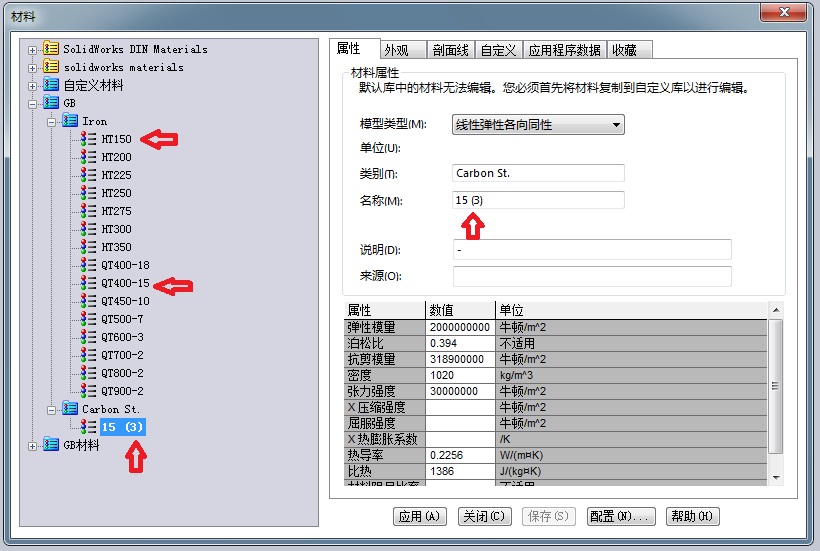The image size is (820, 551).
Task: Click the properties table scroll down arrow
Action: tap(776, 478)
